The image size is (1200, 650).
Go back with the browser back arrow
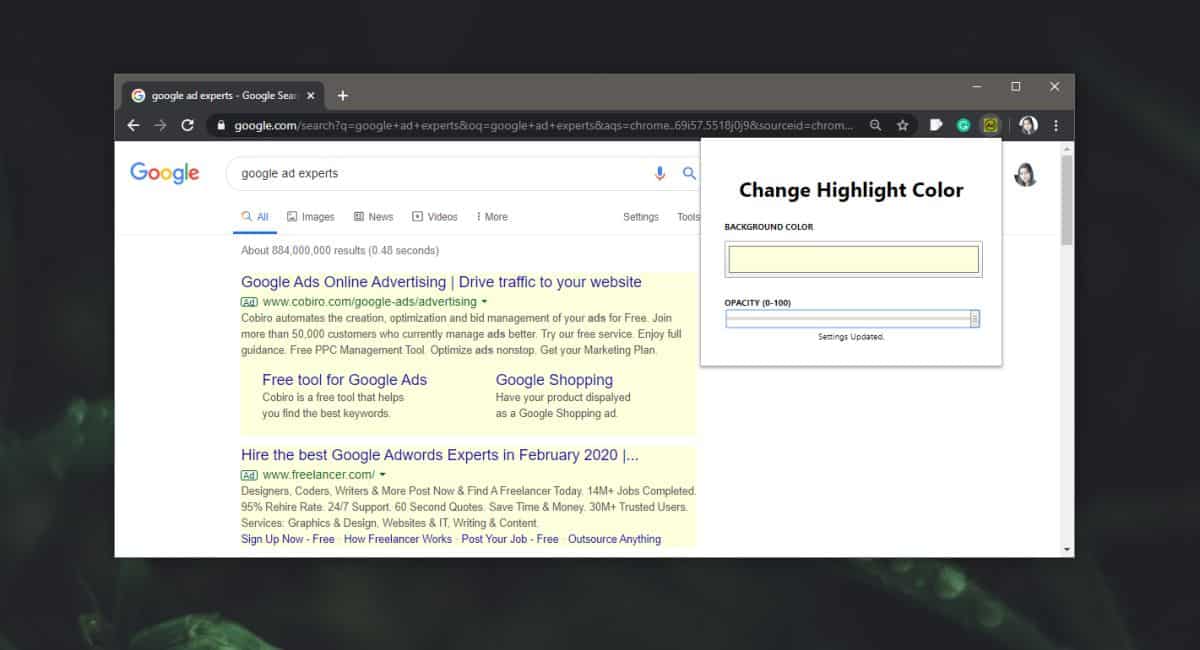click(x=134, y=125)
